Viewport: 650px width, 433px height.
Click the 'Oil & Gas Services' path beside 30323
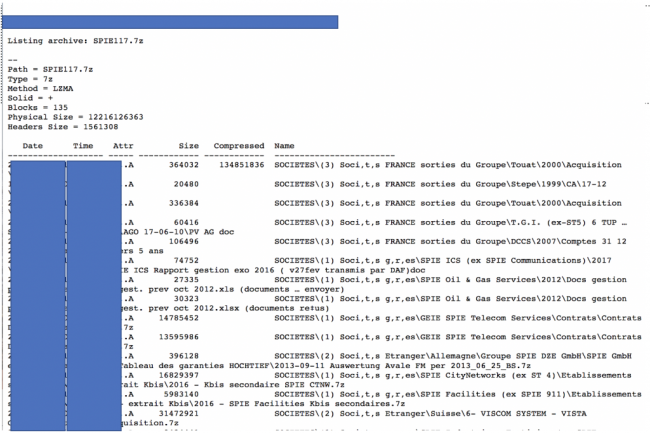tap(450, 298)
